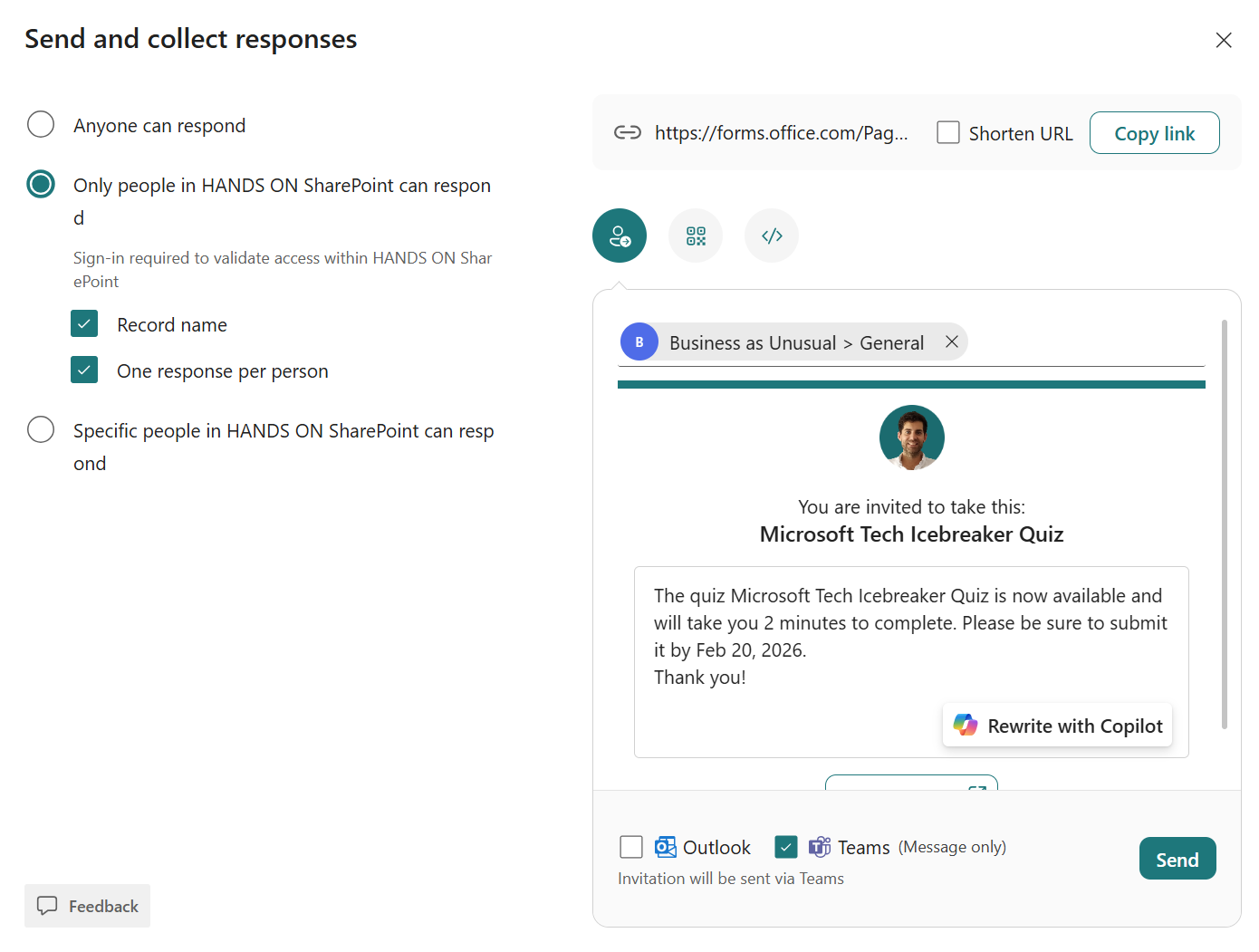Enable the Shorten URL checkbox
This screenshot has width=1259, height=952.
click(x=948, y=132)
